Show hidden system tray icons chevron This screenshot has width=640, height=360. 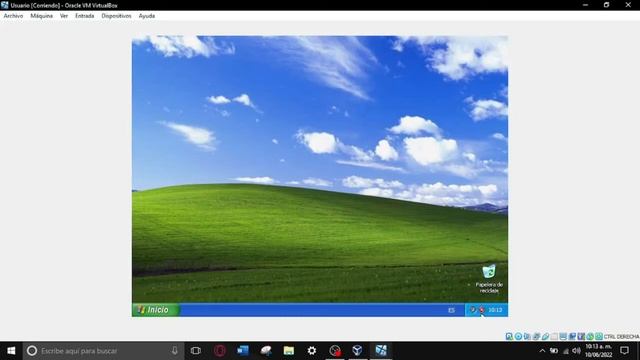pyautogui.click(x=542, y=351)
